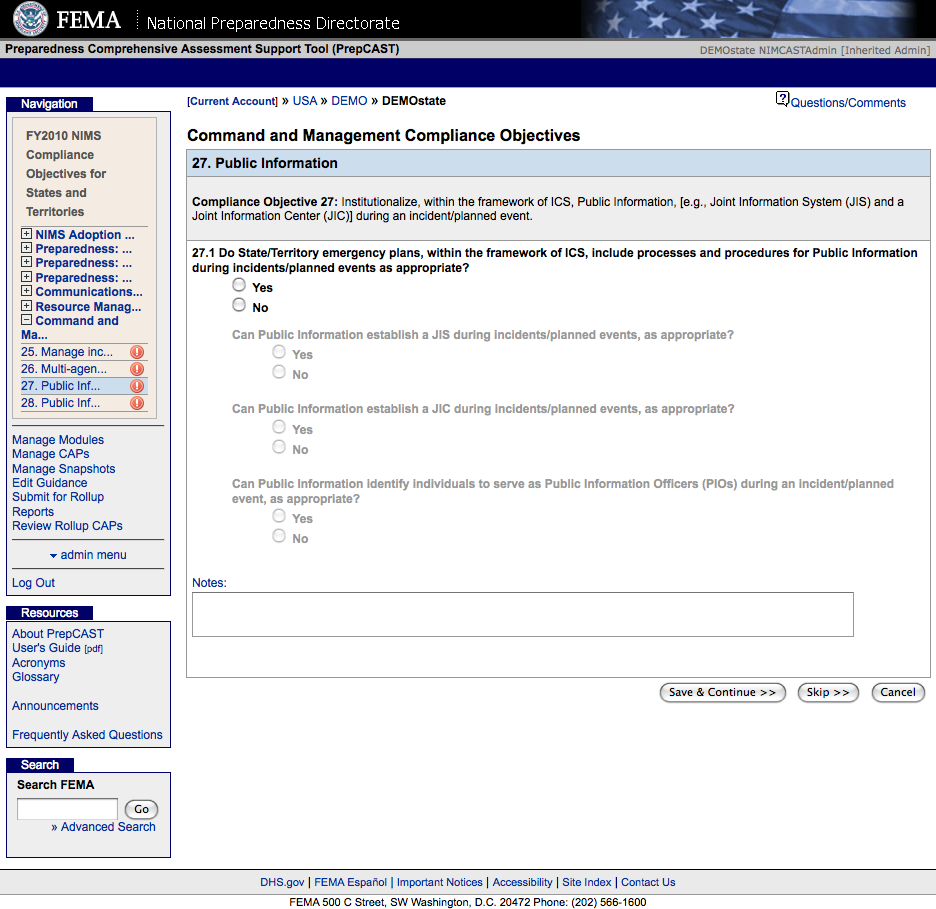Click warning icon next to 27. Public Inf...
The image size is (936, 909).
coord(137,386)
